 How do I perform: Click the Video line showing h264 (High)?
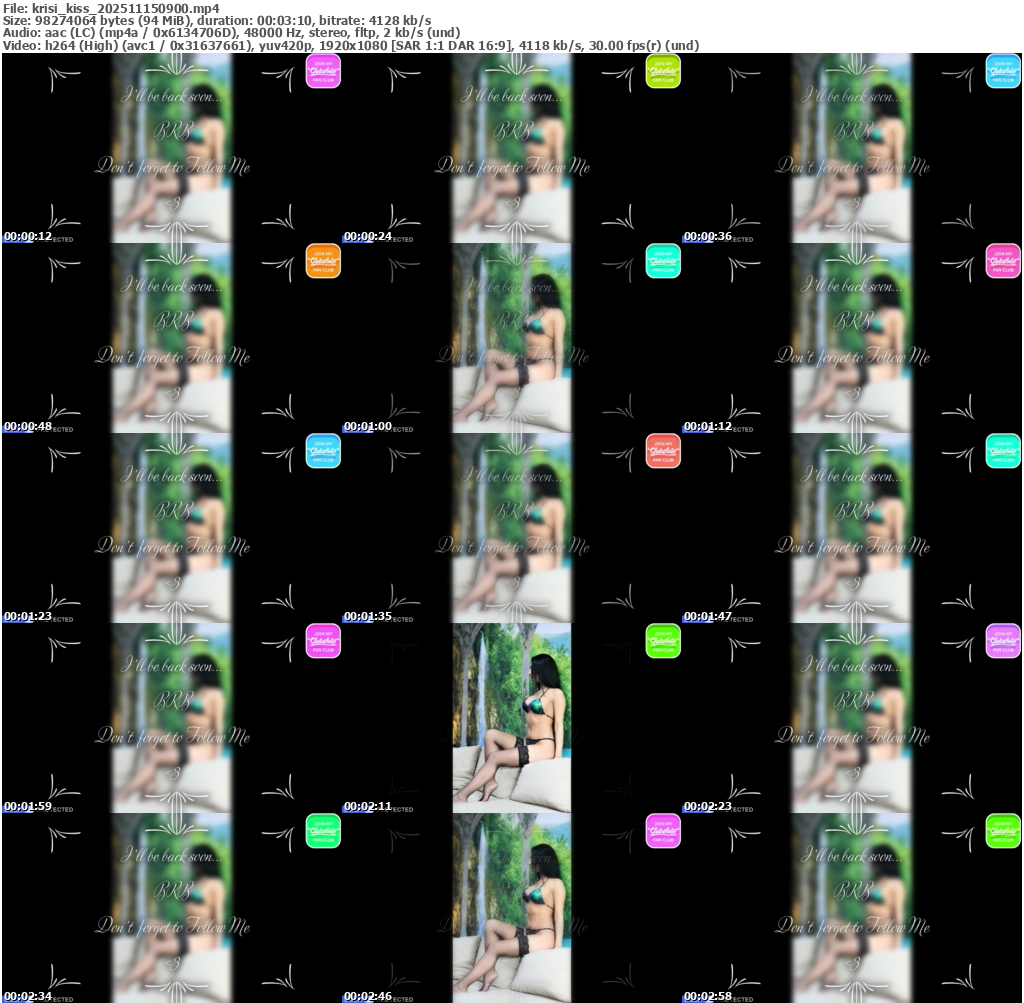click(x=351, y=45)
